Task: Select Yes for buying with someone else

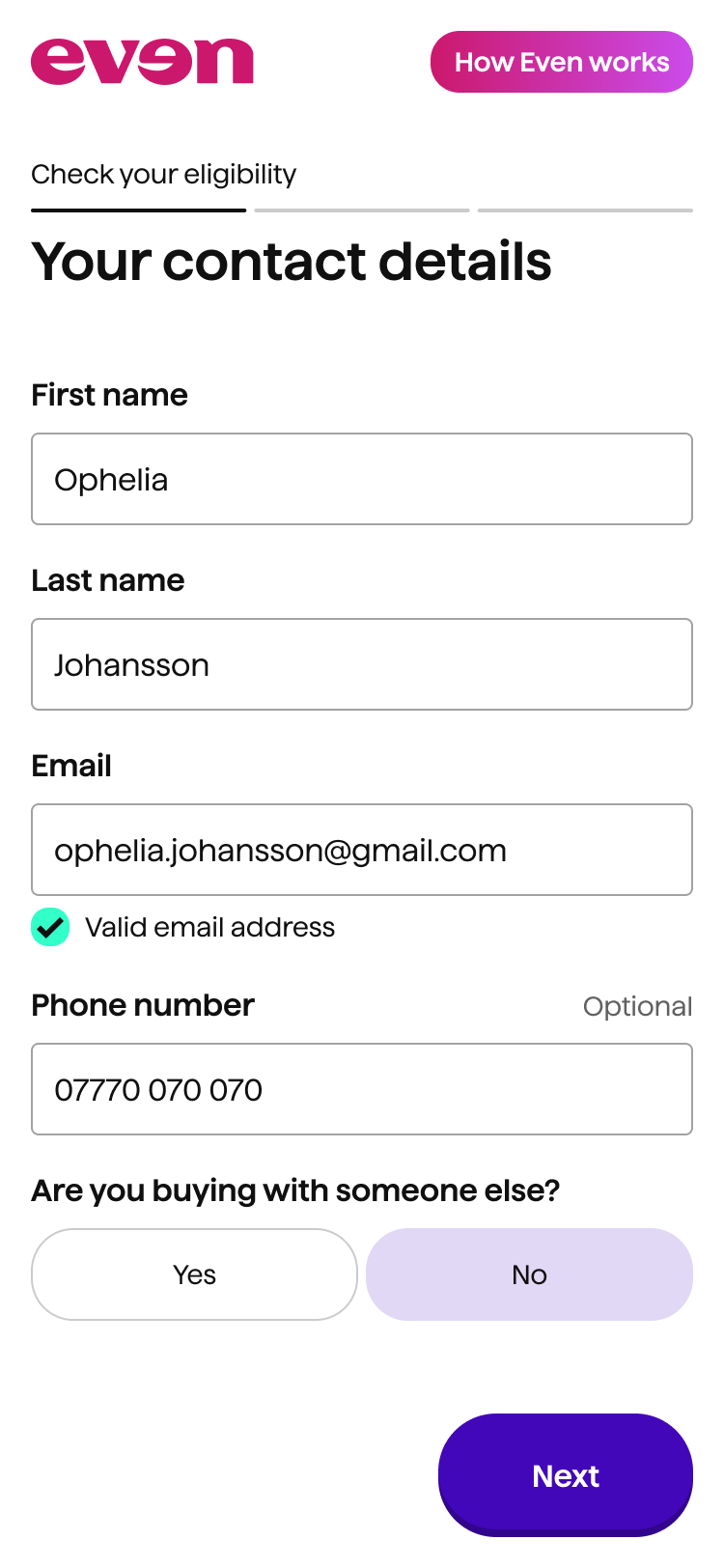Action: 194,1274
